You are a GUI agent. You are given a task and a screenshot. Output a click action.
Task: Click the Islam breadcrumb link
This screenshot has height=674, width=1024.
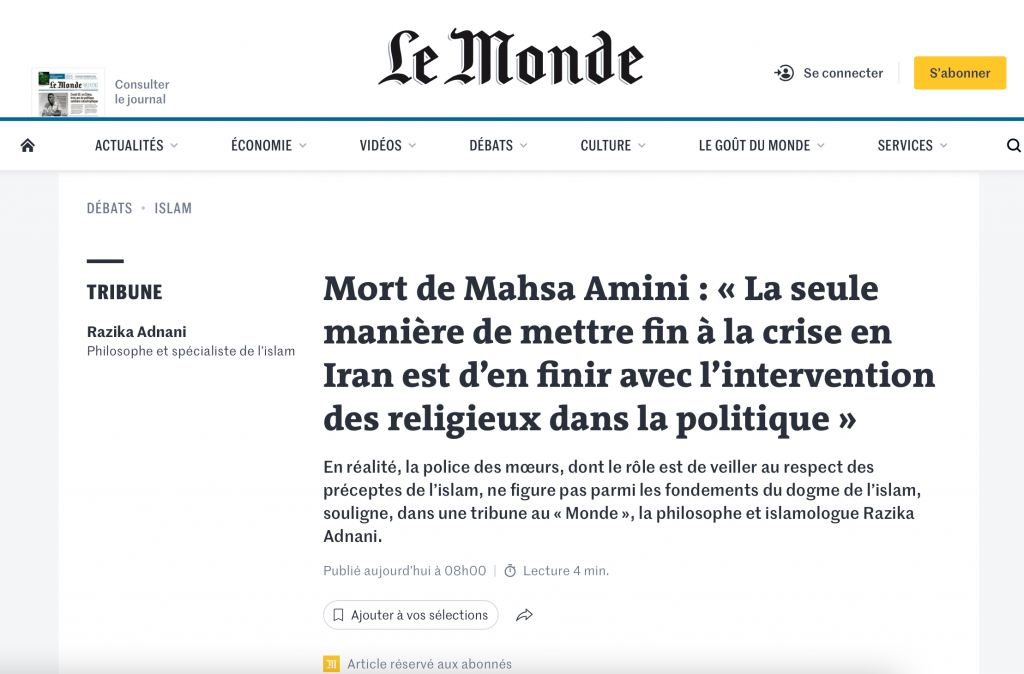[x=173, y=208]
